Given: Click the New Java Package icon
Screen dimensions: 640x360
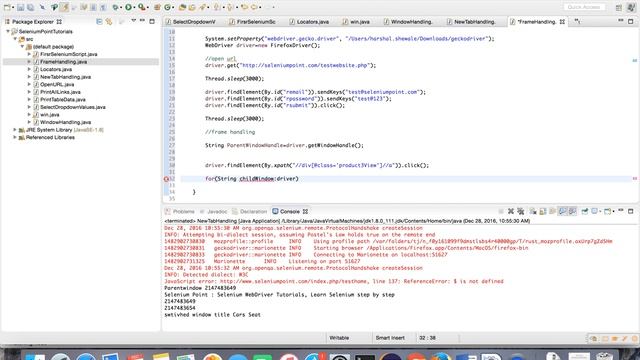Looking at the screenshot, I should pyautogui.click(x=157, y=7).
